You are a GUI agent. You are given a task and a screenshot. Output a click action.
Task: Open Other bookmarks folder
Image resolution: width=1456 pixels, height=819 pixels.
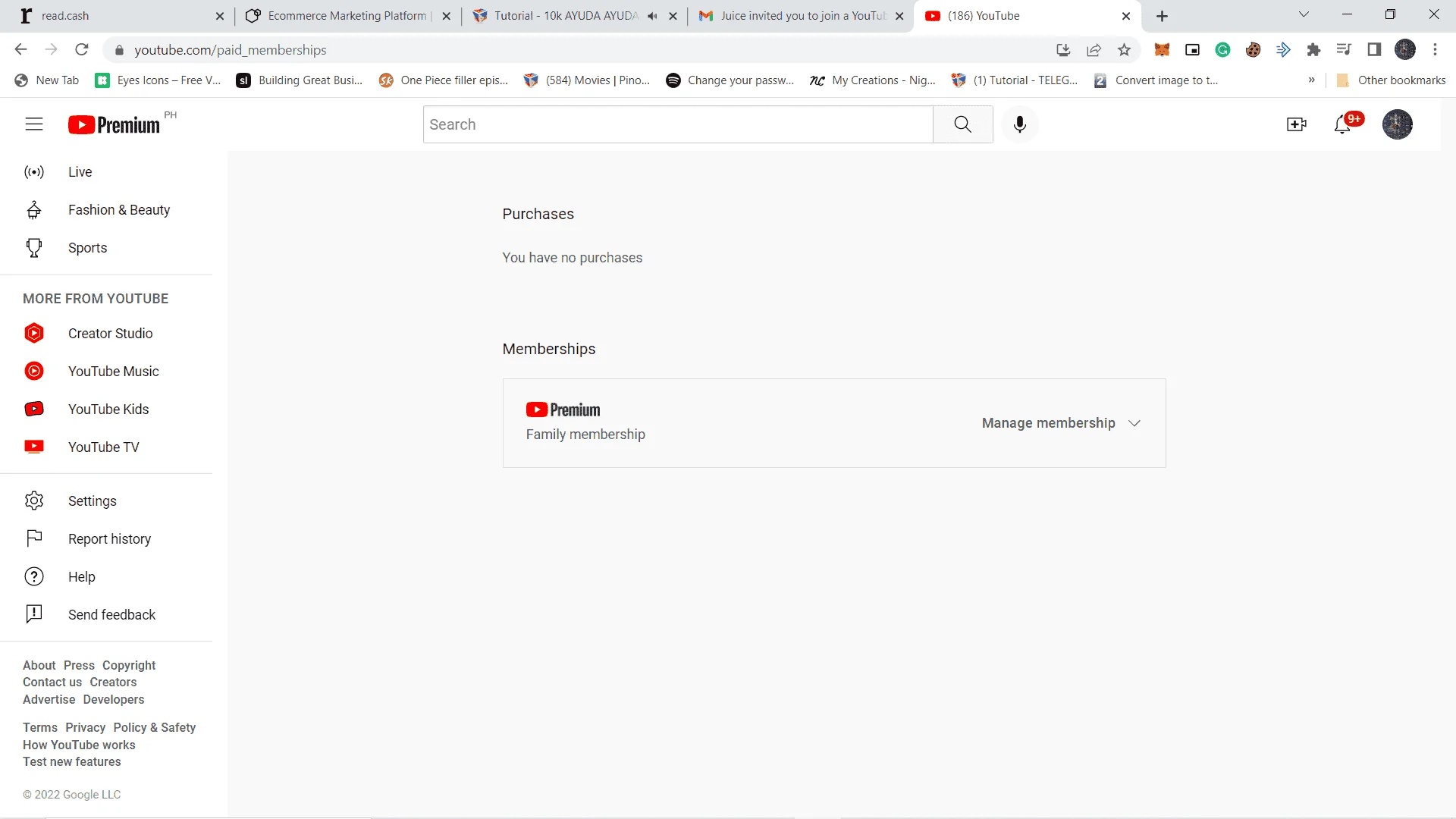click(1391, 80)
